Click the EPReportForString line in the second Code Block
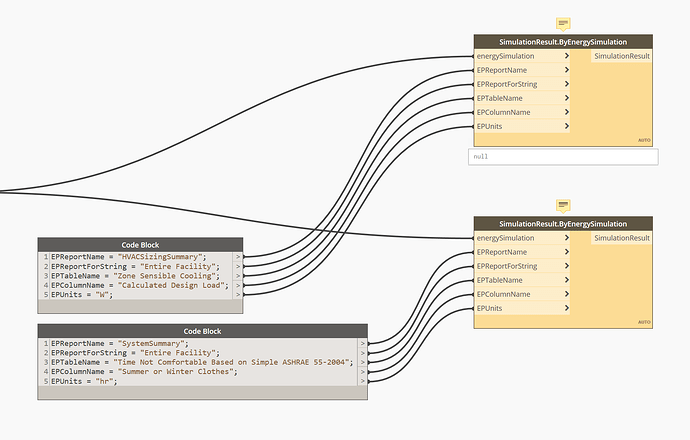 [x=135, y=353]
